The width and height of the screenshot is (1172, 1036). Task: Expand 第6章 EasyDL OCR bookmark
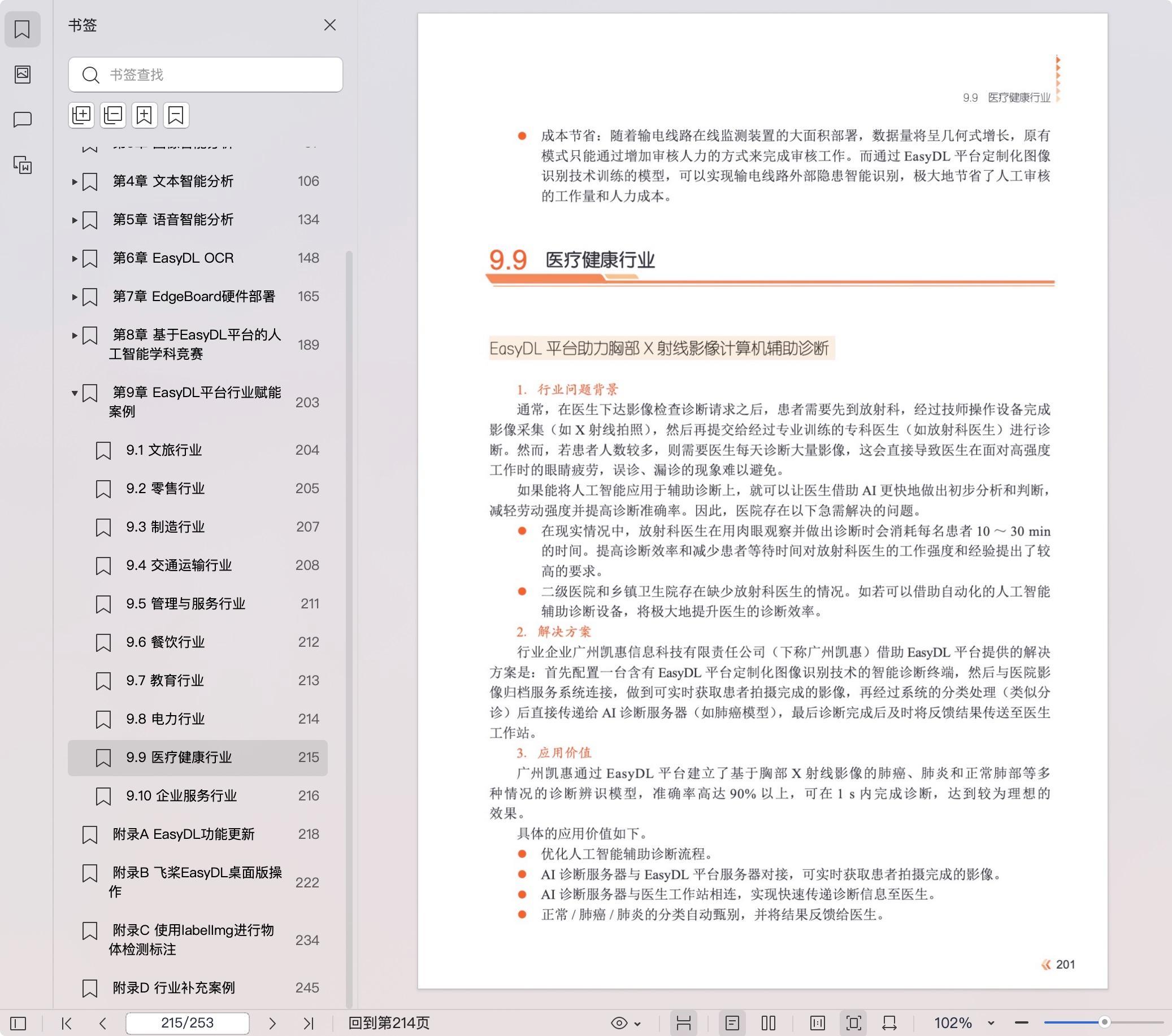(x=75, y=259)
